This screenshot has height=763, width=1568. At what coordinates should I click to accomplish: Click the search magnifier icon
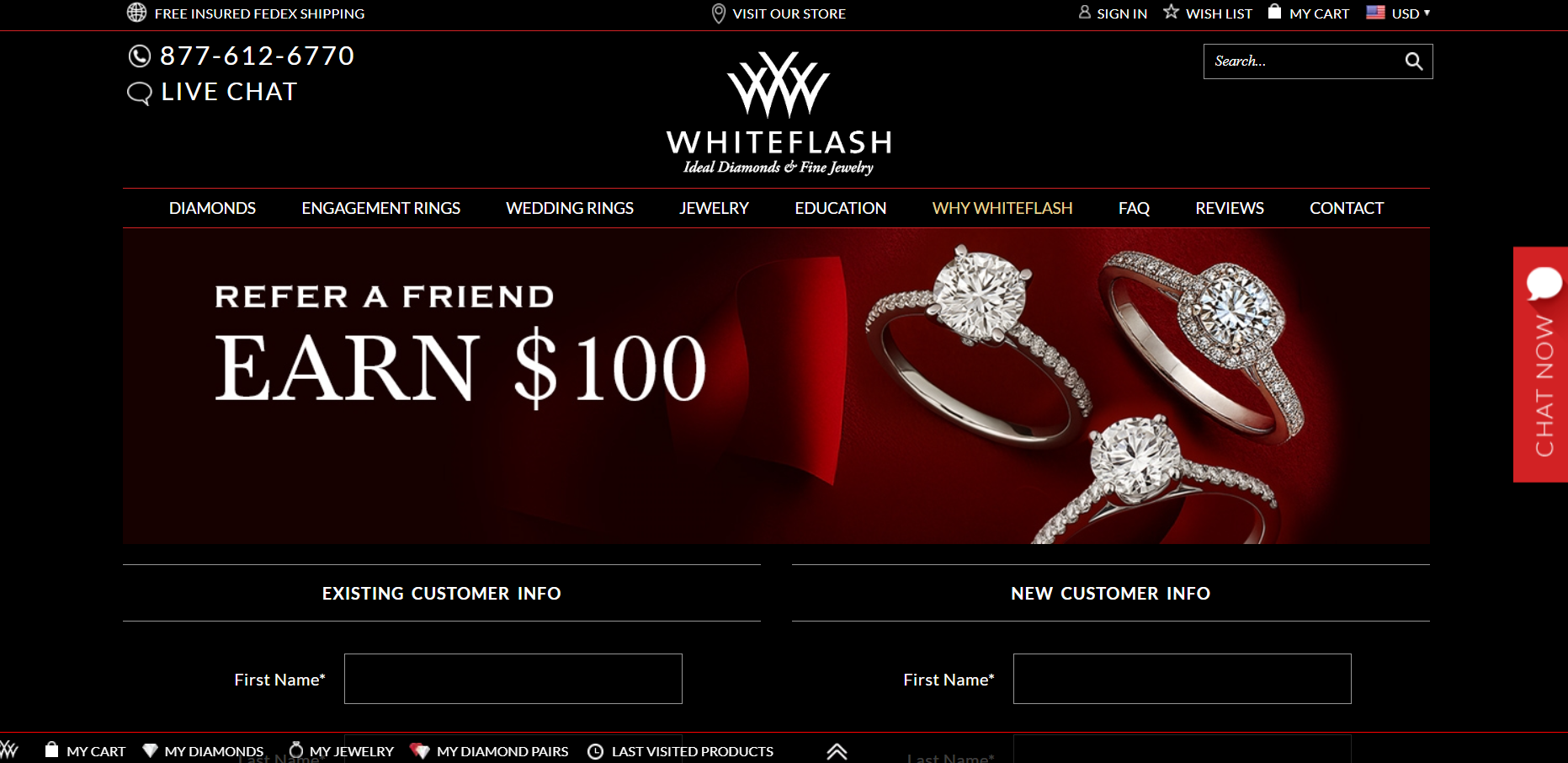click(x=1413, y=61)
